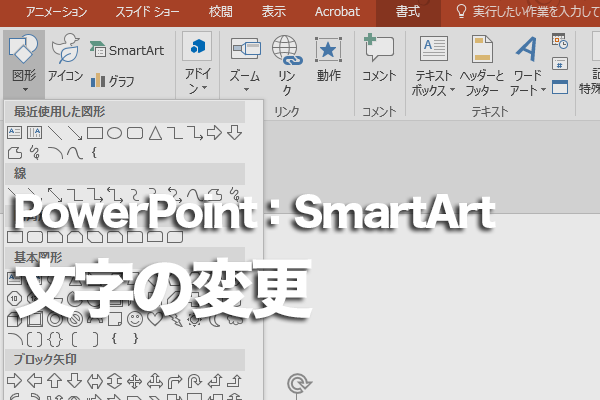Viewport: 600px width, 400px height.
Task: Click the rotation handle on slide
Action: click(x=299, y=383)
